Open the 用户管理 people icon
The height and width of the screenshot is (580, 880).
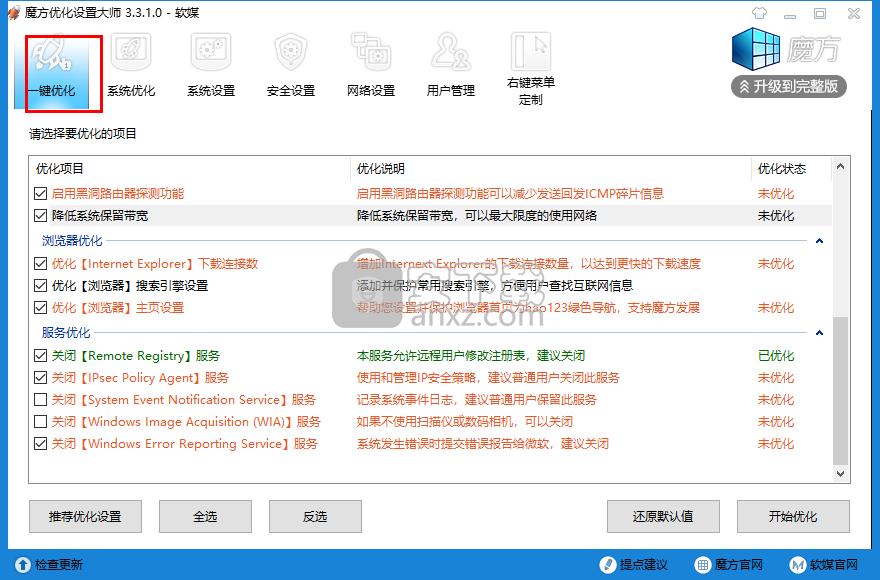(451, 53)
